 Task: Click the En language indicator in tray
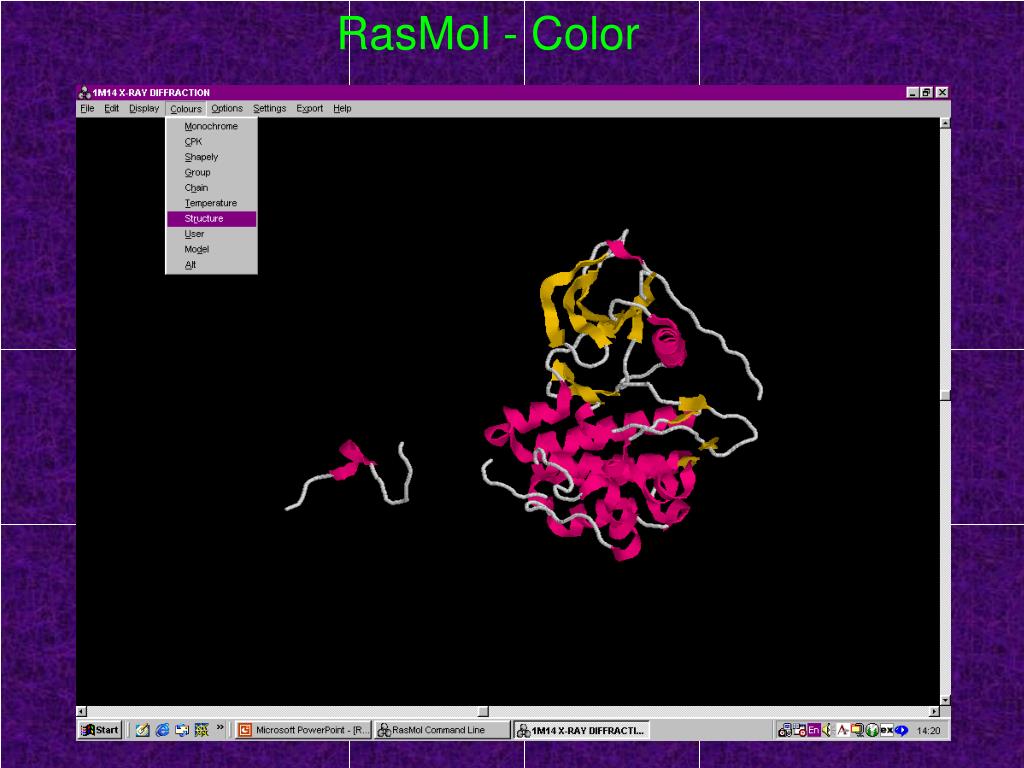pos(814,730)
